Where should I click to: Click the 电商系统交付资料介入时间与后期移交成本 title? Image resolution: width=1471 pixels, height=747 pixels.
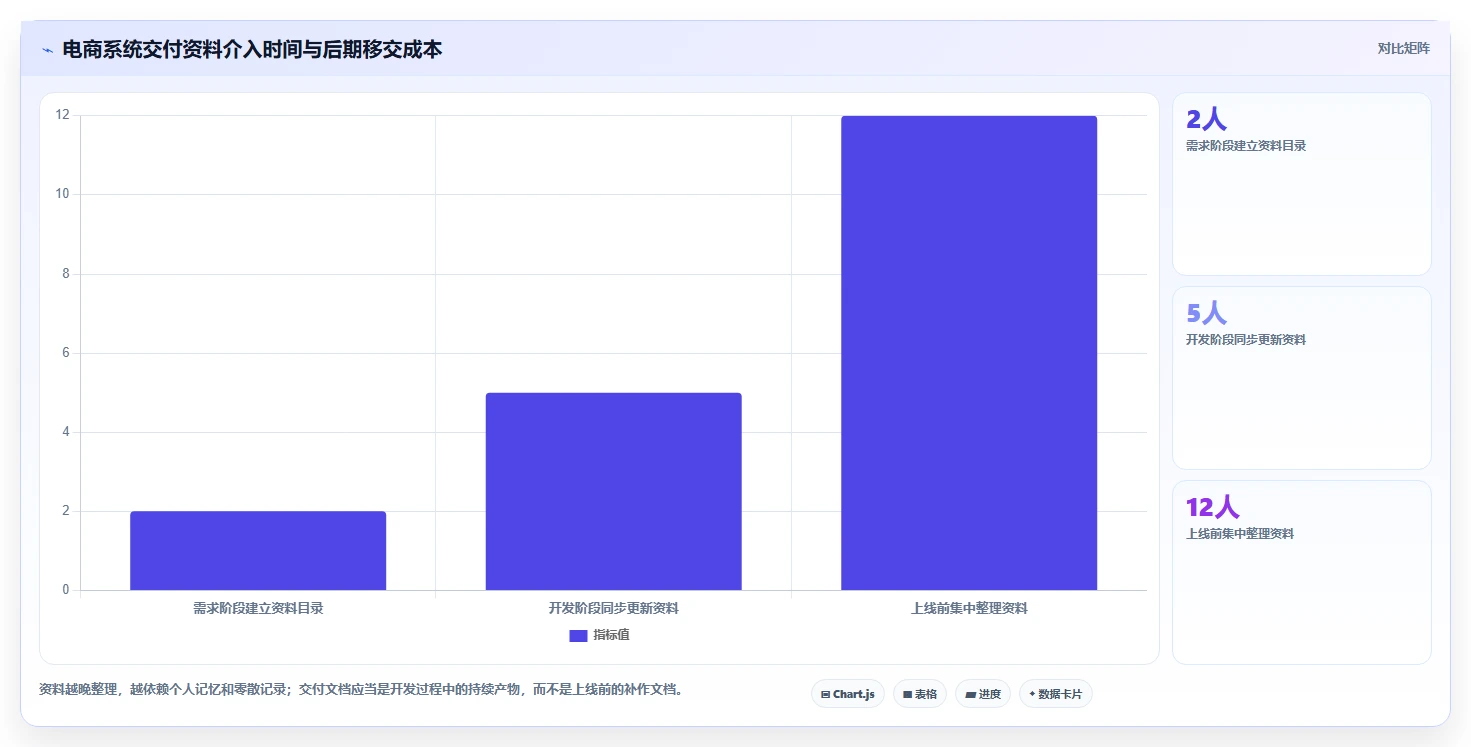coord(252,49)
